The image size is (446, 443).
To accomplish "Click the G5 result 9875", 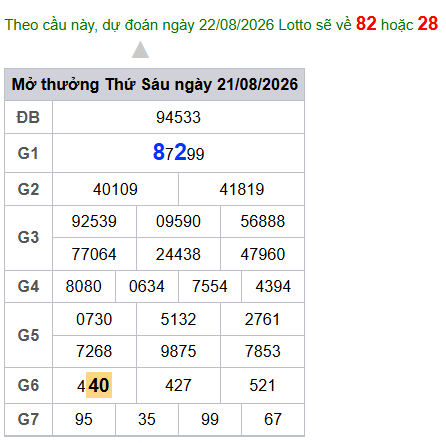I will click(x=178, y=351).
